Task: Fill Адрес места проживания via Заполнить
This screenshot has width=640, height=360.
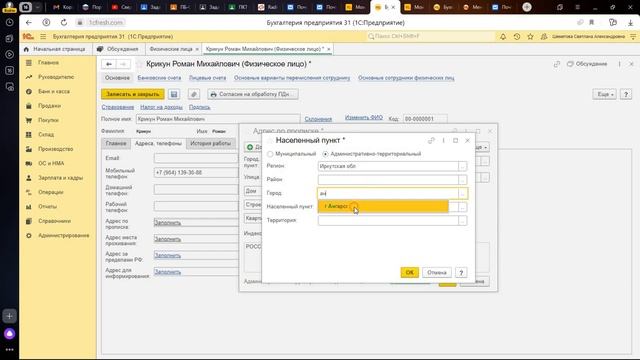Action: point(167,239)
